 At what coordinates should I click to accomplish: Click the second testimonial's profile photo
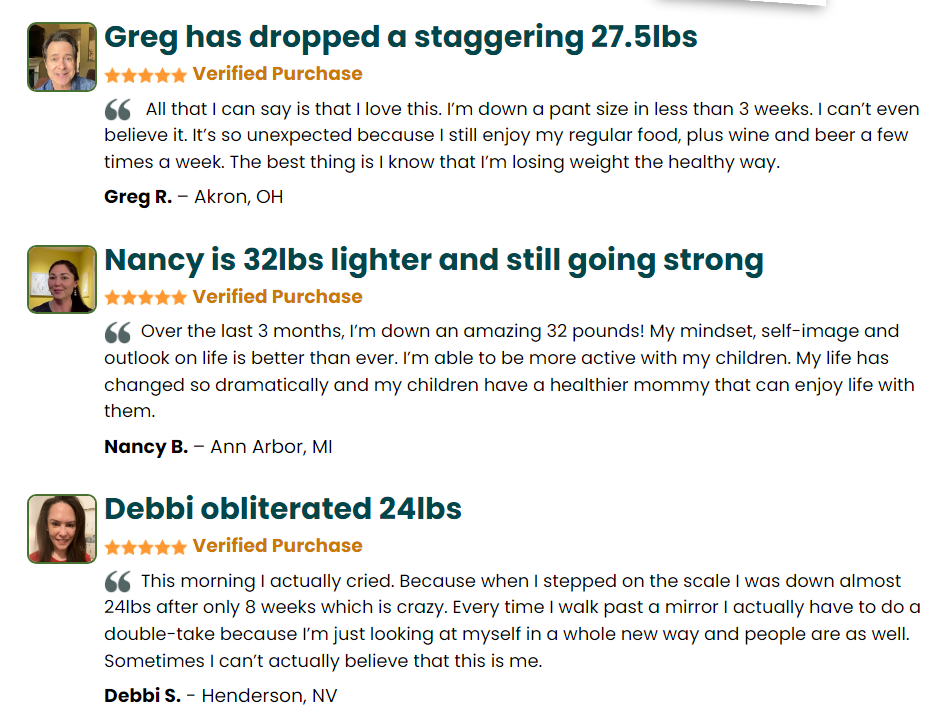pos(62,279)
